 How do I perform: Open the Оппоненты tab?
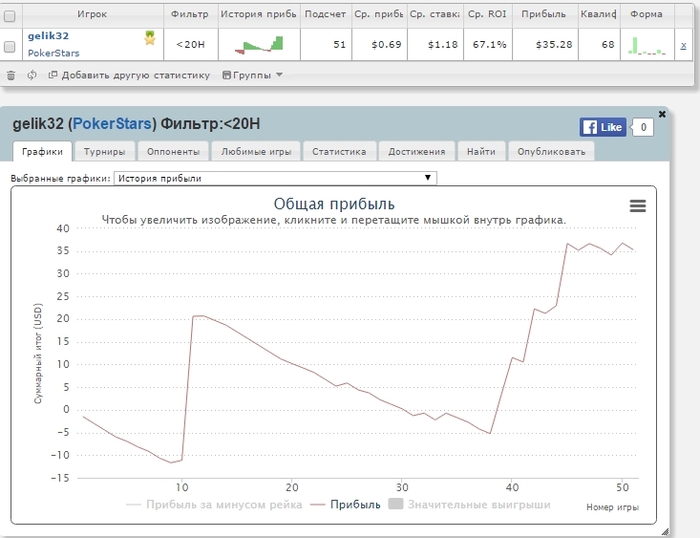173,152
